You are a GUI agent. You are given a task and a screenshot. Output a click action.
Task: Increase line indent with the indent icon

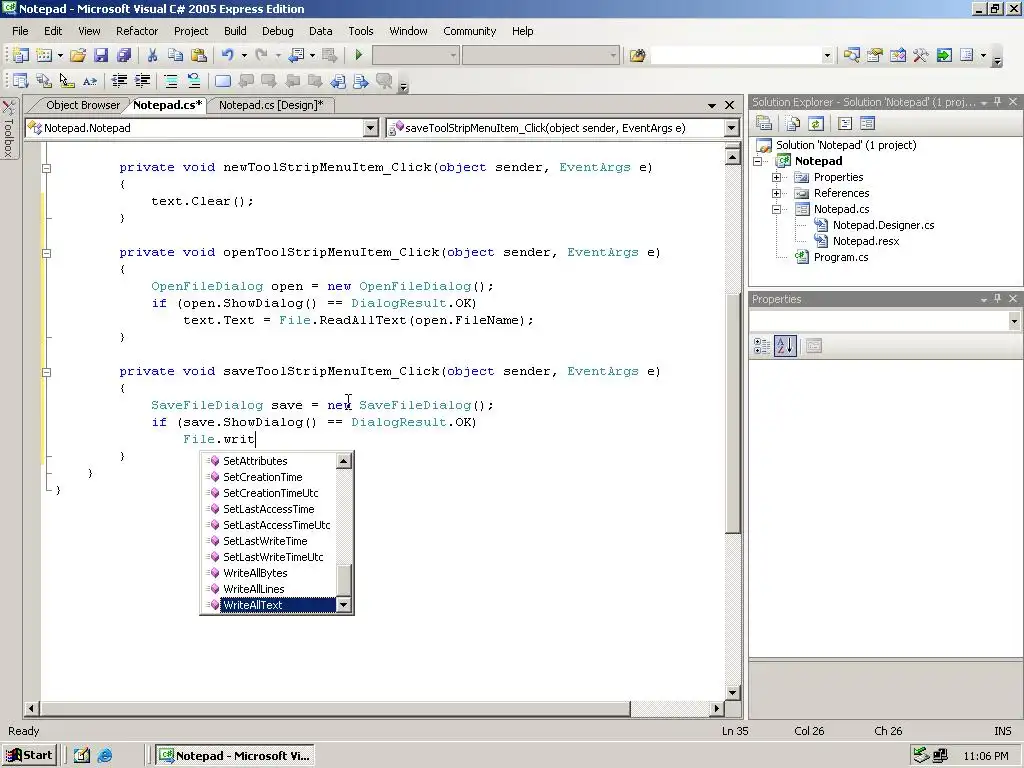point(142,81)
